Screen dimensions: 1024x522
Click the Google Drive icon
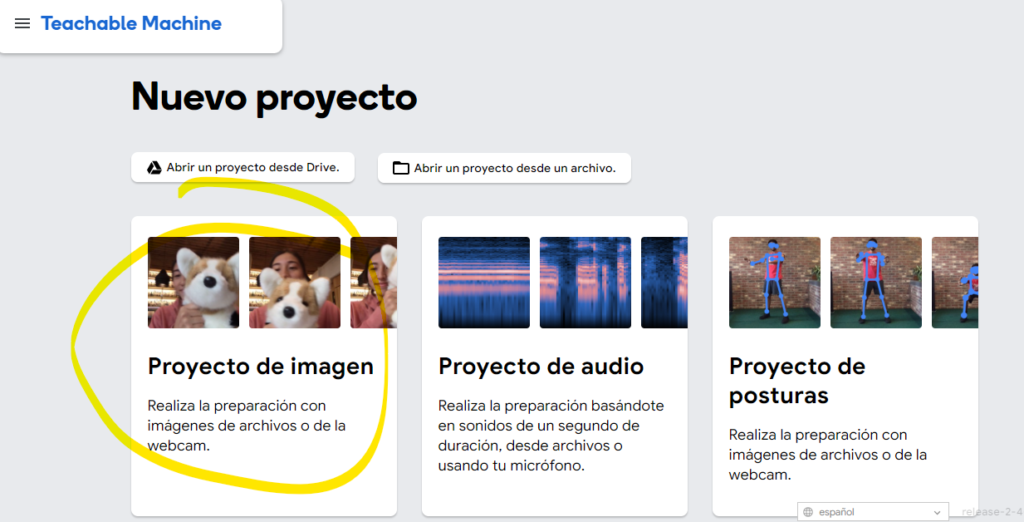coord(154,168)
